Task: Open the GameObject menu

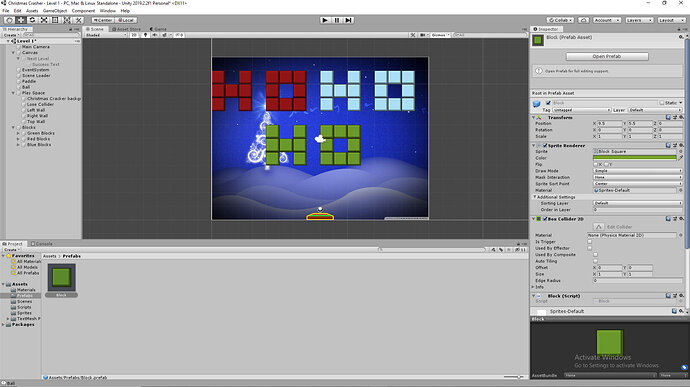Action: [x=55, y=11]
